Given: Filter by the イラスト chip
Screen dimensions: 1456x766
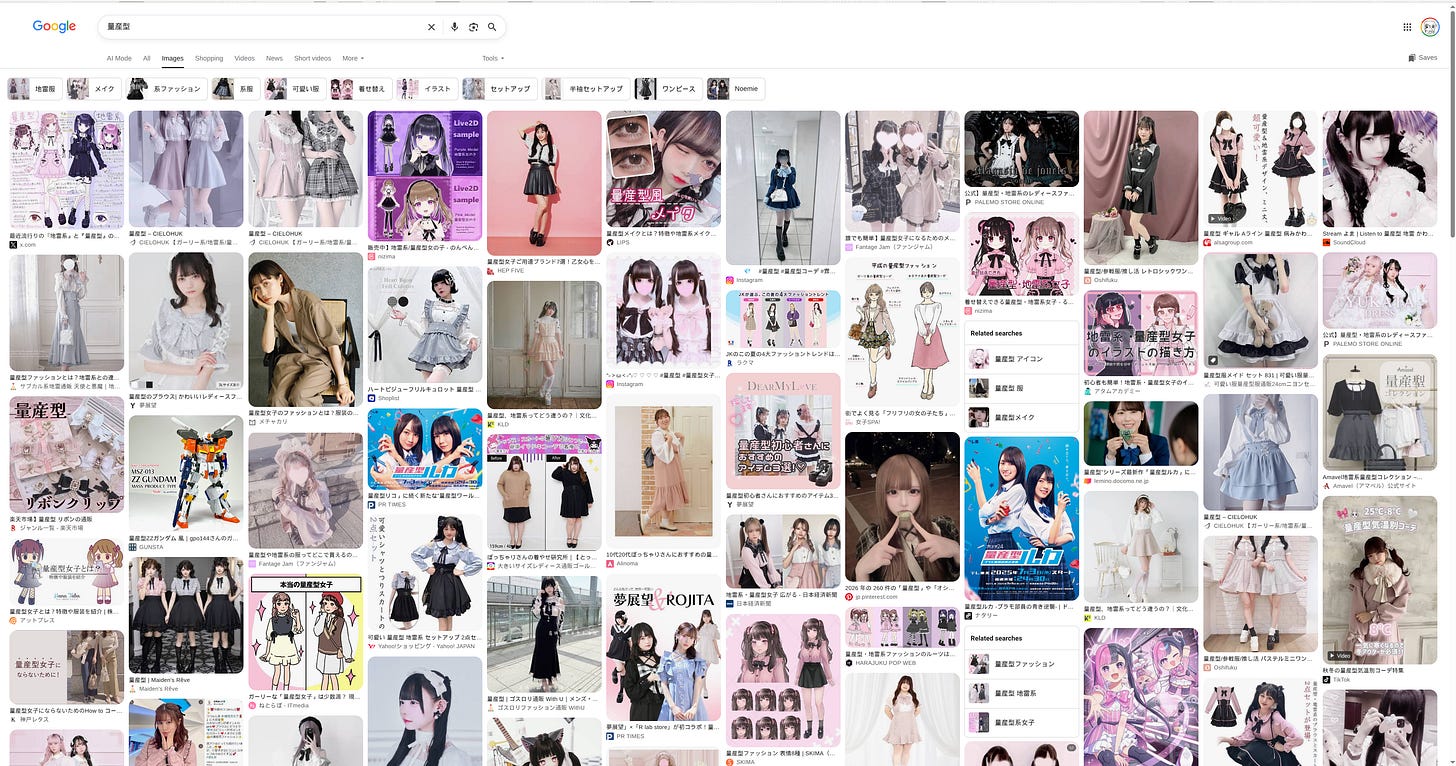Looking at the screenshot, I should coord(427,89).
